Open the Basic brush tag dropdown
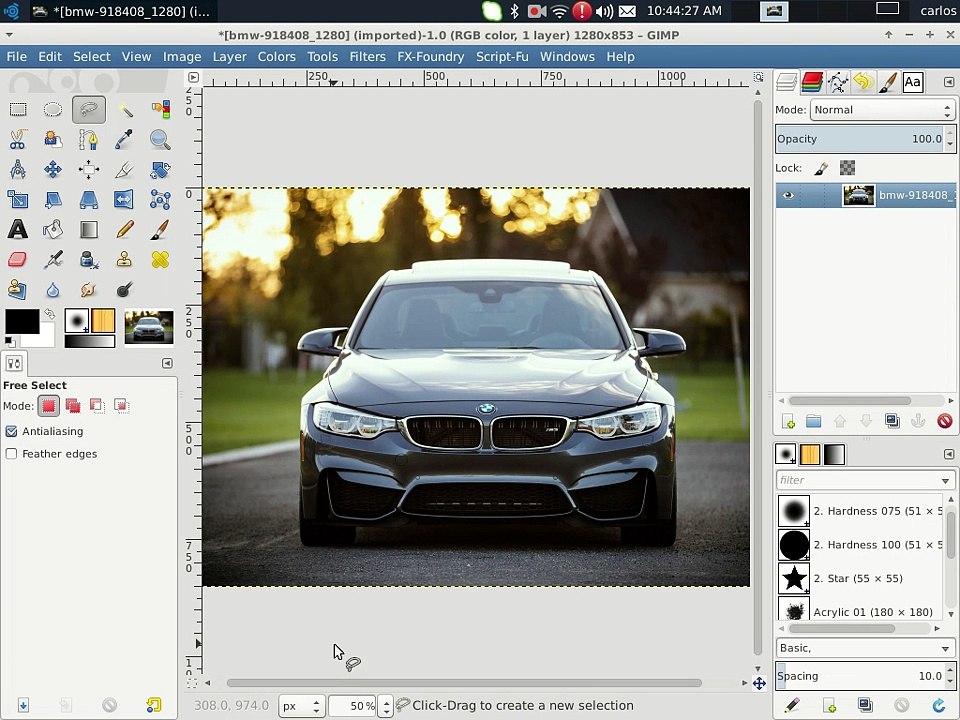Image resolution: width=960 pixels, height=720 pixels. pos(865,648)
